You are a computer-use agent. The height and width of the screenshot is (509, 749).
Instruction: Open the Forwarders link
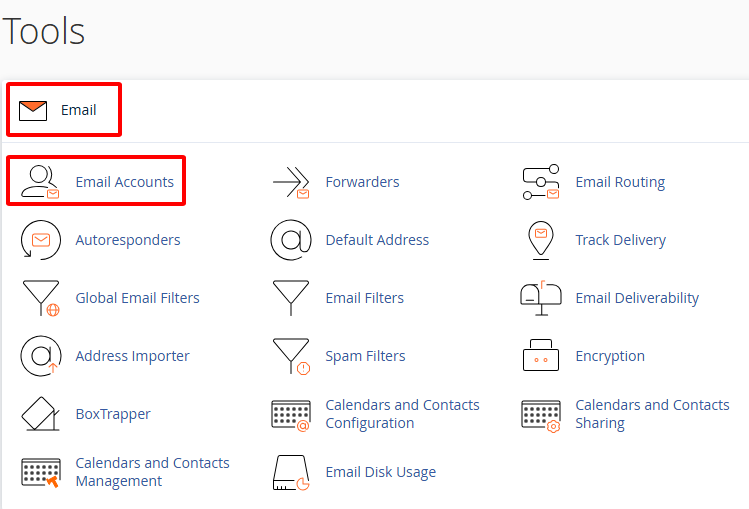click(x=362, y=182)
